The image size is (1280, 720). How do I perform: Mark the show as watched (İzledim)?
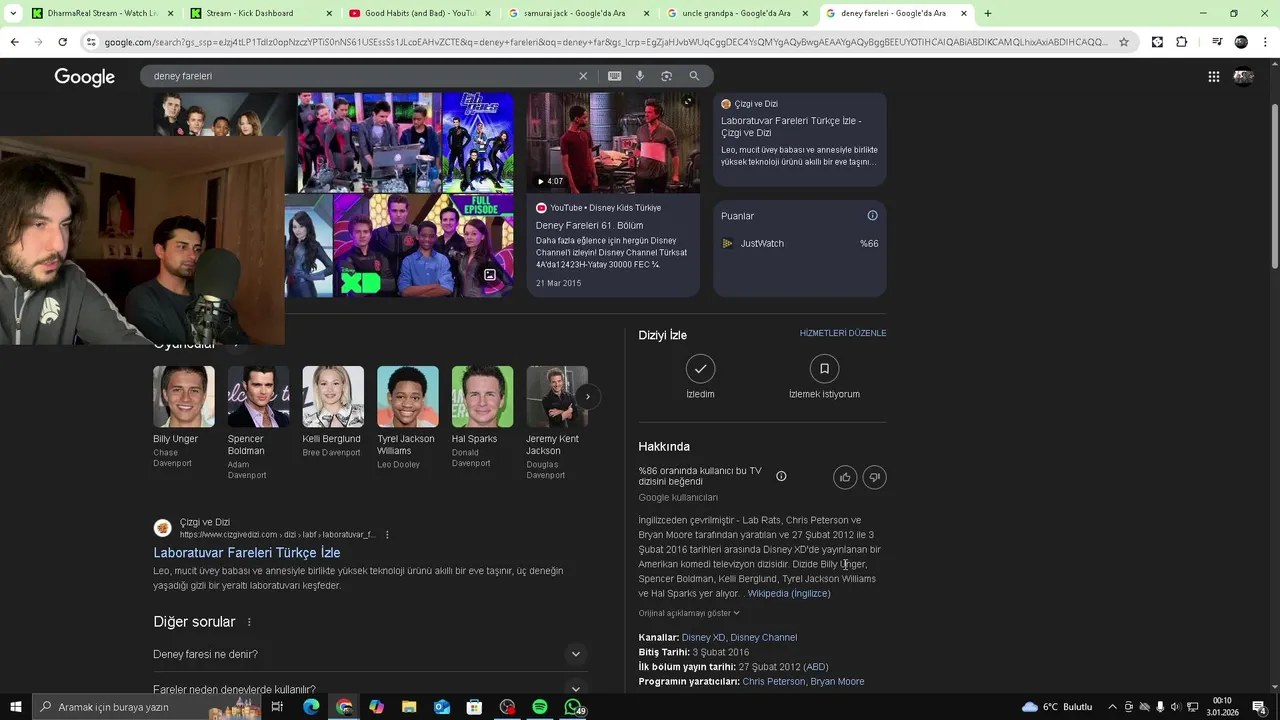pos(700,369)
